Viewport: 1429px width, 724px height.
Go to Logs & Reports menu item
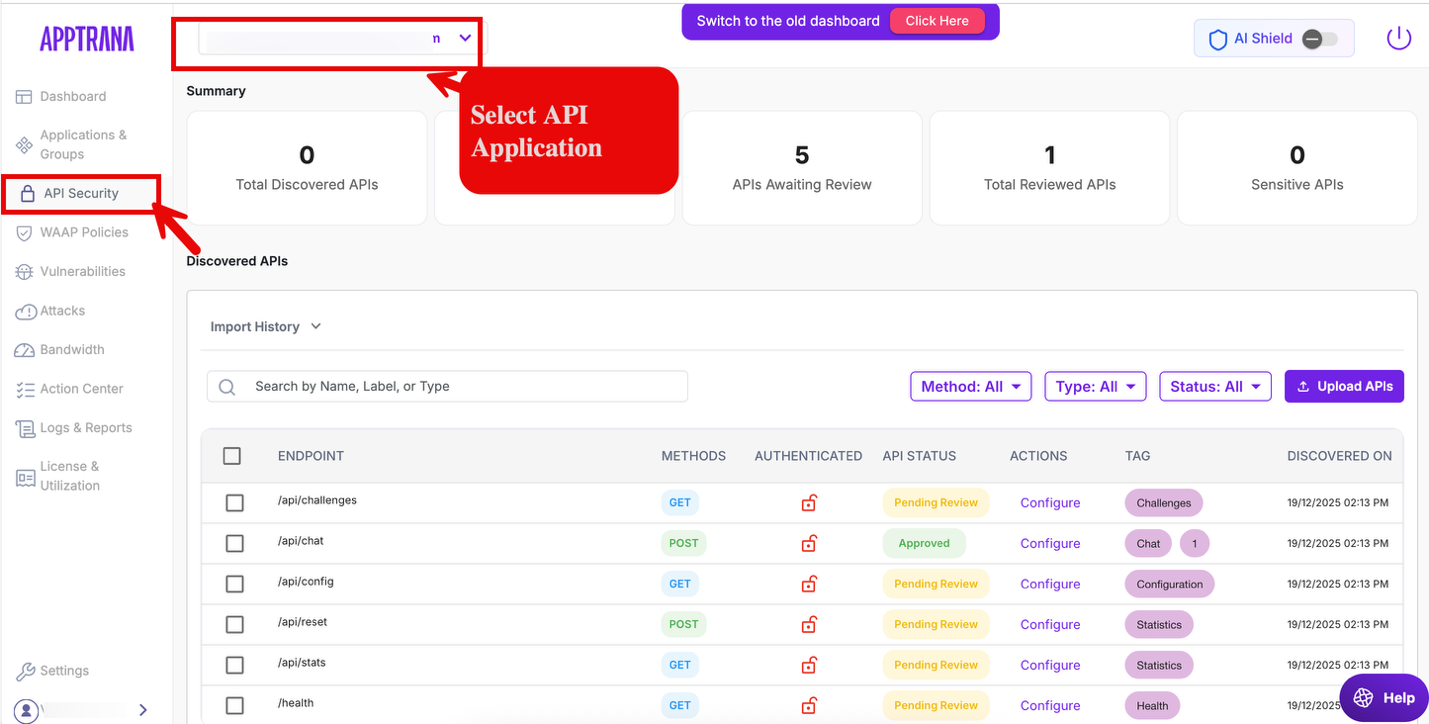(86, 428)
